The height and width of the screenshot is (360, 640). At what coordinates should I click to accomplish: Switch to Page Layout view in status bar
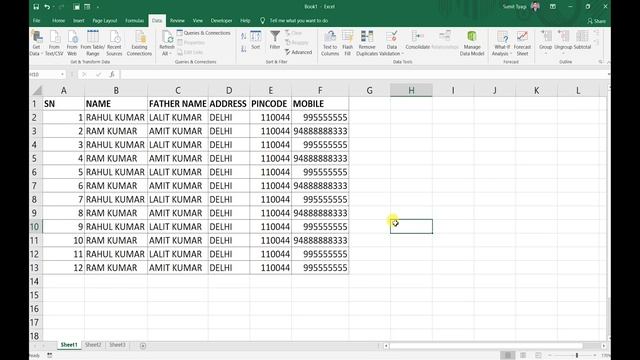(x=523, y=355)
